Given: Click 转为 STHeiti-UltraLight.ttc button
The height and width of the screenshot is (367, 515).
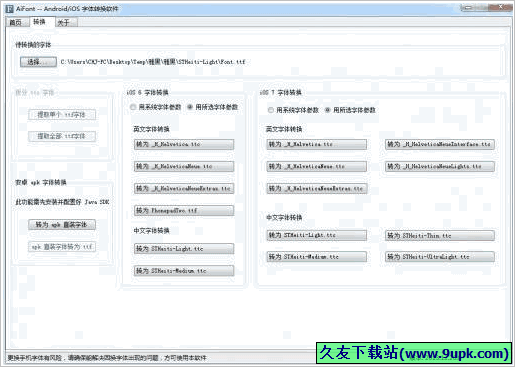Looking at the screenshot, I should pyautogui.click(x=440, y=257).
